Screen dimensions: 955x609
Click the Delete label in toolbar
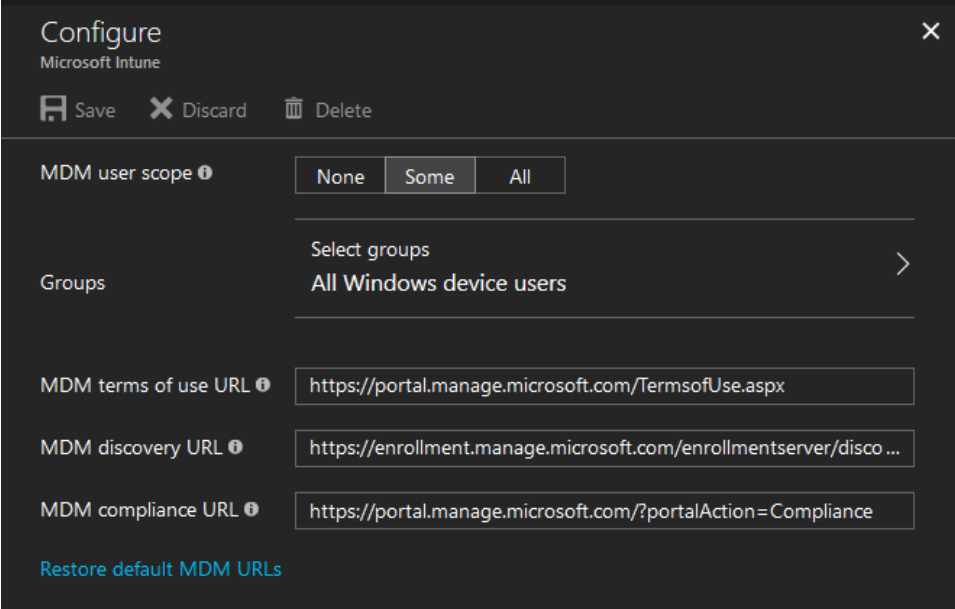pos(344,110)
